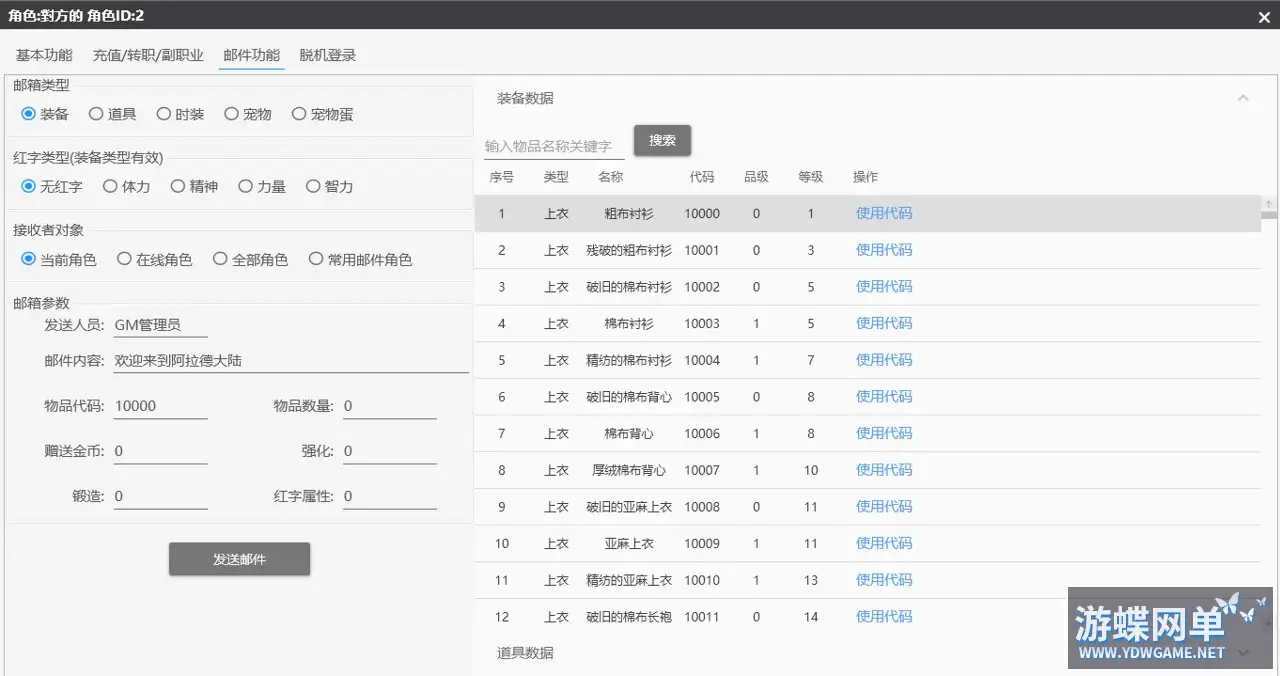Select the 时装 radio option
This screenshot has width=1280, height=676.
click(x=180, y=114)
